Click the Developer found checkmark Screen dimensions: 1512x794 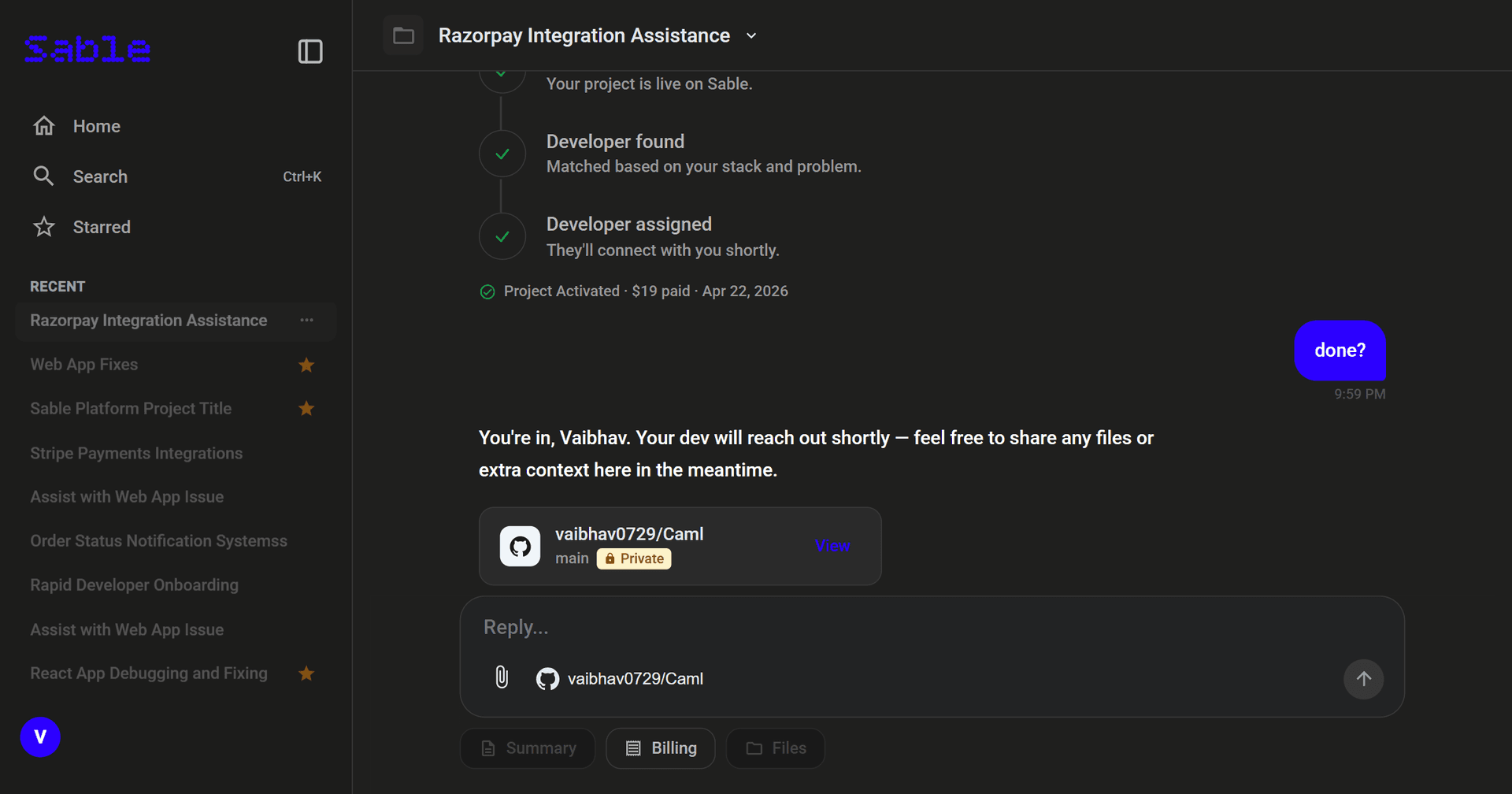click(502, 154)
